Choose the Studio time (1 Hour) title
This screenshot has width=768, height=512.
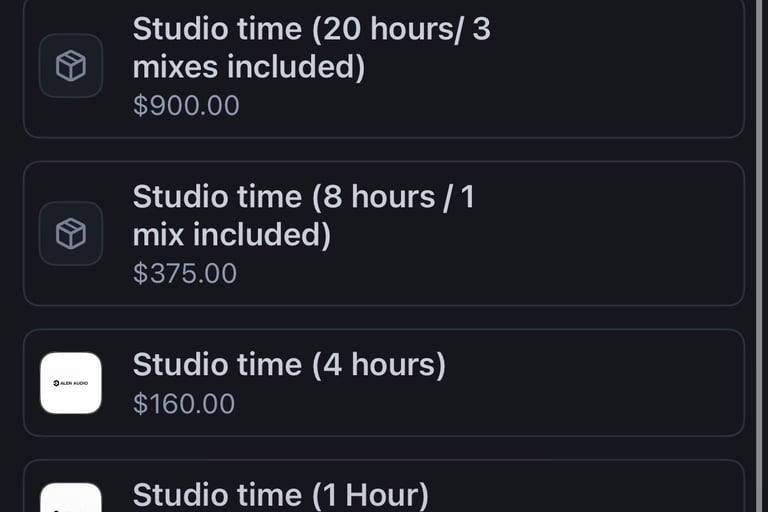click(280, 495)
